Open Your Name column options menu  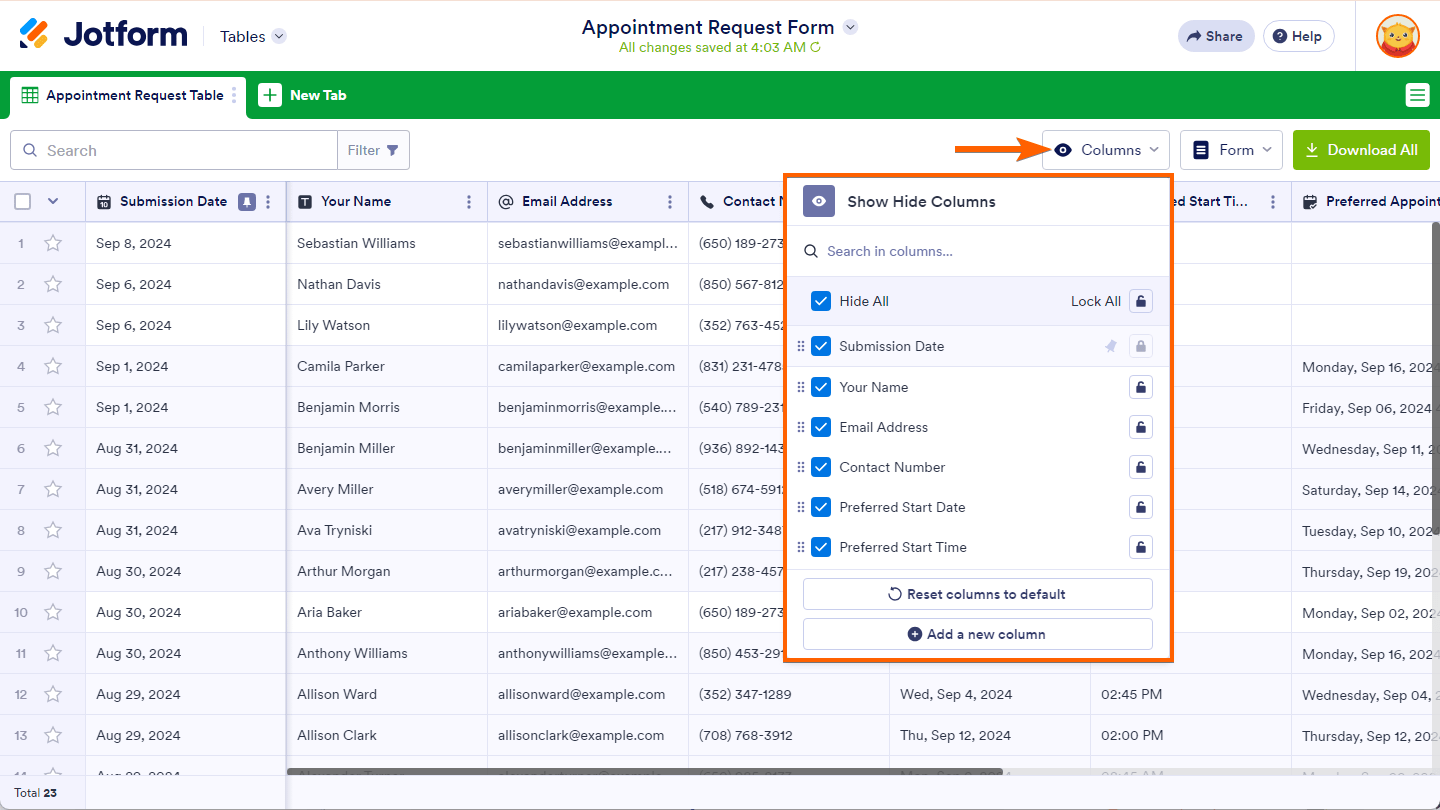click(x=469, y=201)
